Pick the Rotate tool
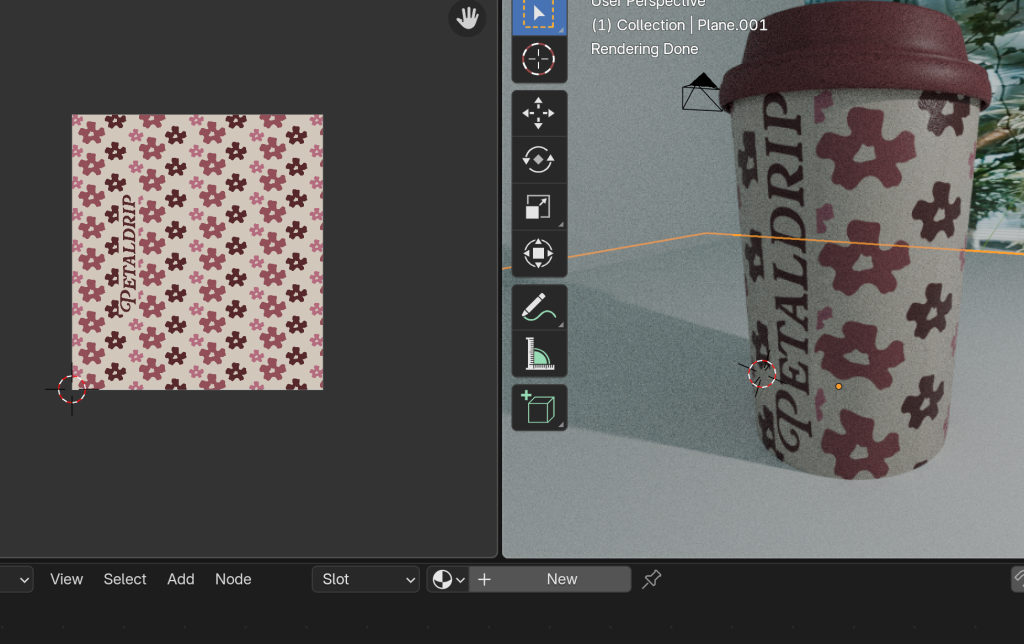This screenshot has width=1024, height=644. (x=539, y=160)
